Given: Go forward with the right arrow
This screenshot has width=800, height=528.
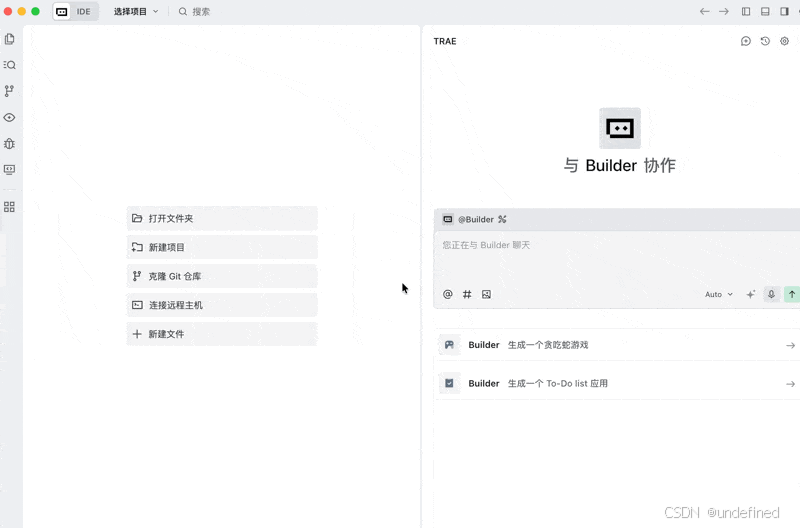Looking at the screenshot, I should click(x=724, y=11).
